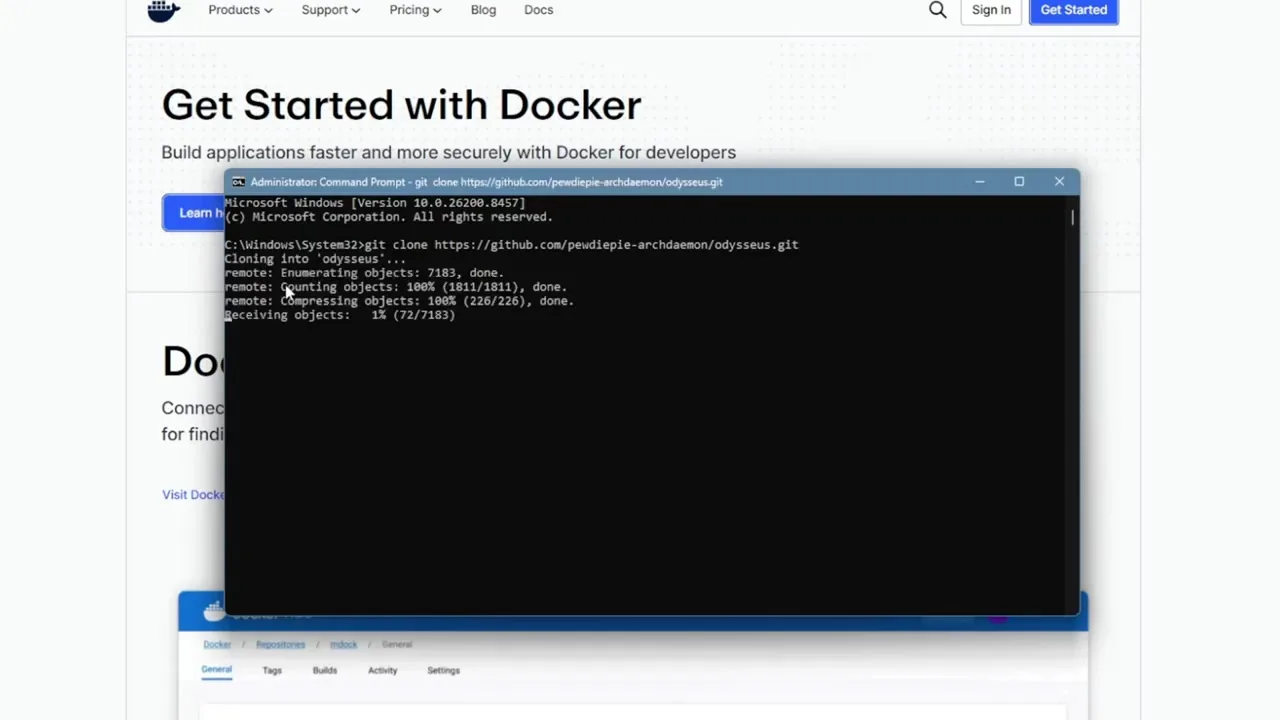Click the mdock breadcrumb link

pos(343,644)
